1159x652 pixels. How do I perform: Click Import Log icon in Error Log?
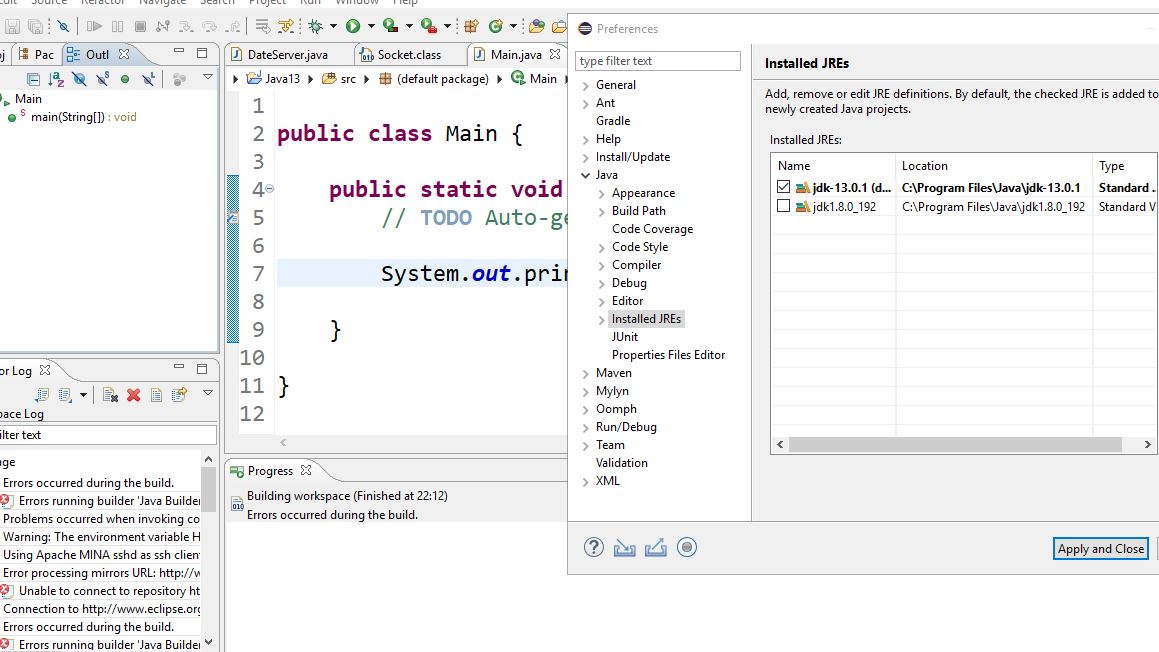65,395
